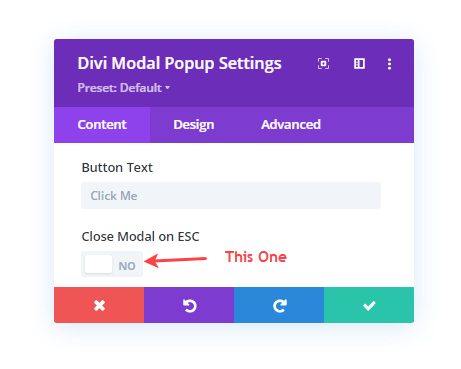Undo the last change
The image size is (461, 369).
point(189,305)
